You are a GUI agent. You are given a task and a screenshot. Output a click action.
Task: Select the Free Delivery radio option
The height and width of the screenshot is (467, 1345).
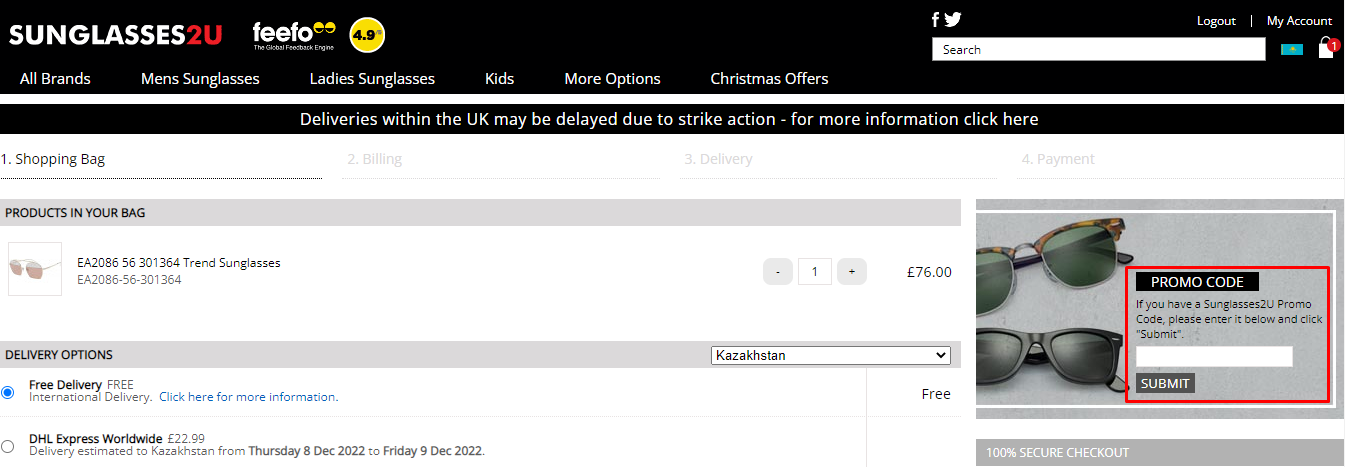point(8,392)
